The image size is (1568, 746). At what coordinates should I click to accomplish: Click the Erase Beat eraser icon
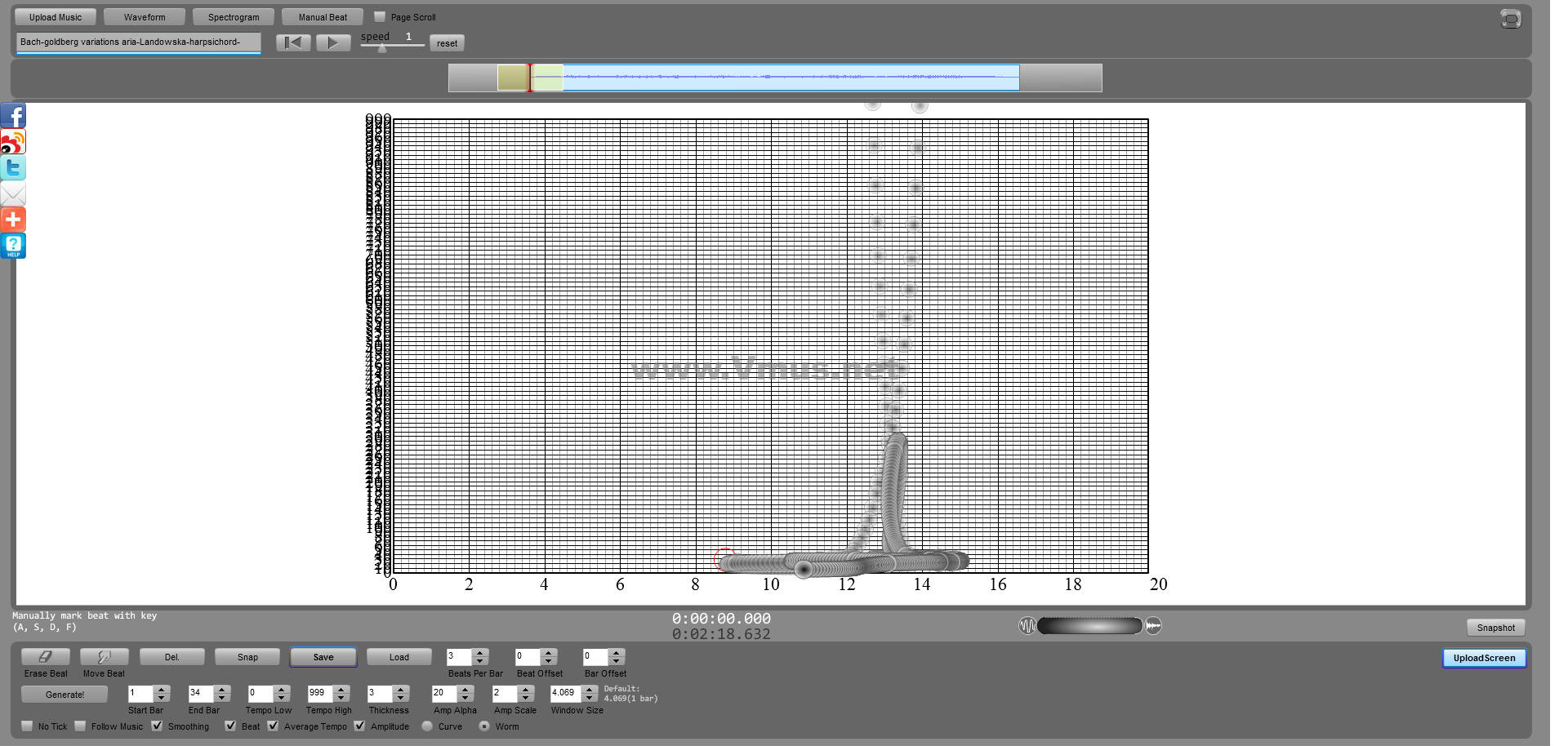tap(46, 657)
